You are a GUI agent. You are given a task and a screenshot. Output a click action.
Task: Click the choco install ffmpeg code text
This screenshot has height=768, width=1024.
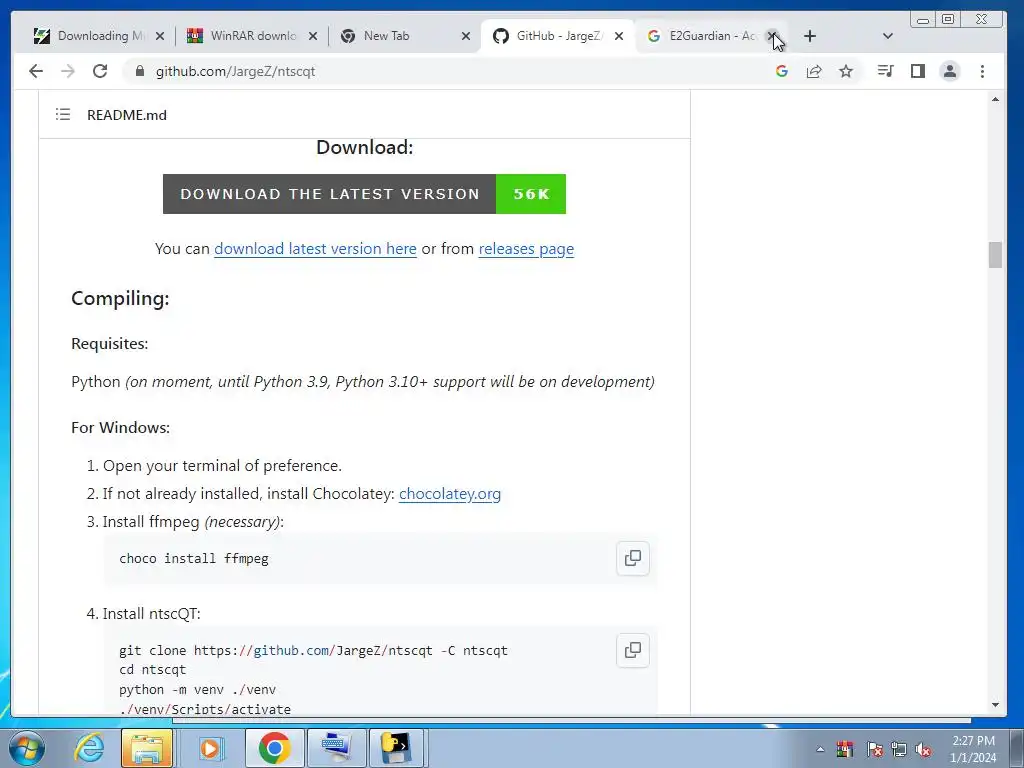(x=194, y=558)
